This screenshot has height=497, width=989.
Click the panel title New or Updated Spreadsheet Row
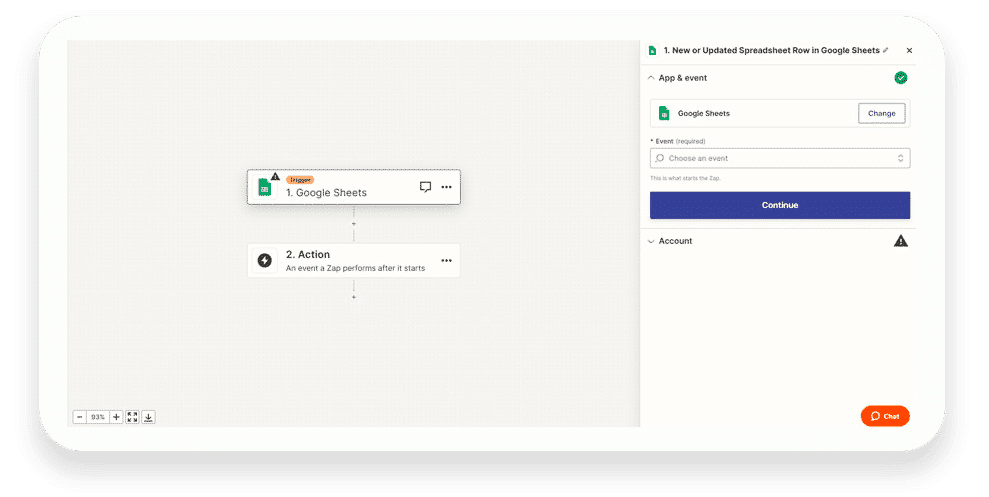[x=771, y=50]
